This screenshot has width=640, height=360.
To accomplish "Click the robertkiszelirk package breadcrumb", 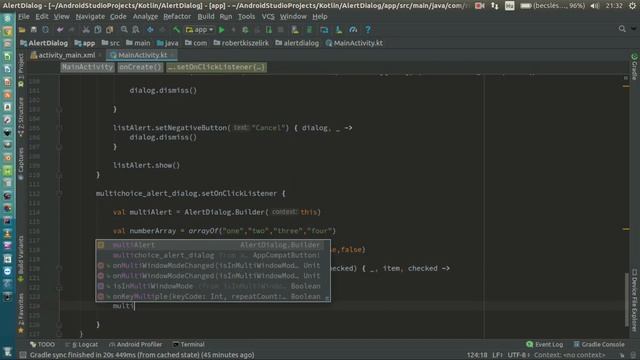I will click(241, 43).
